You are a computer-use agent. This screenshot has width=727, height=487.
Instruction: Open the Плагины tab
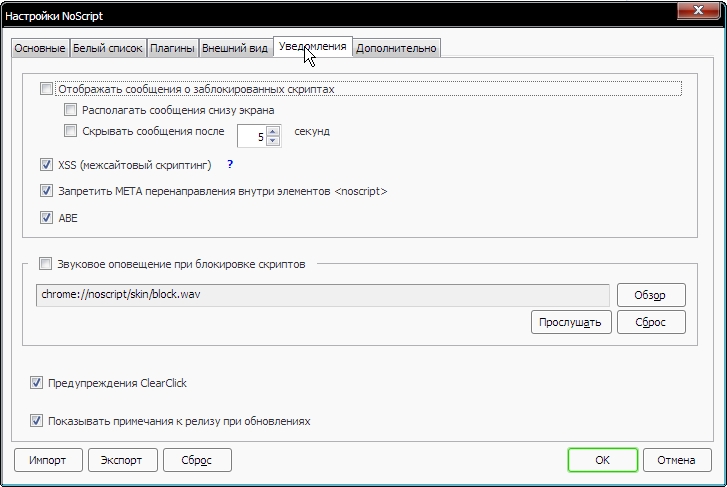click(x=172, y=48)
